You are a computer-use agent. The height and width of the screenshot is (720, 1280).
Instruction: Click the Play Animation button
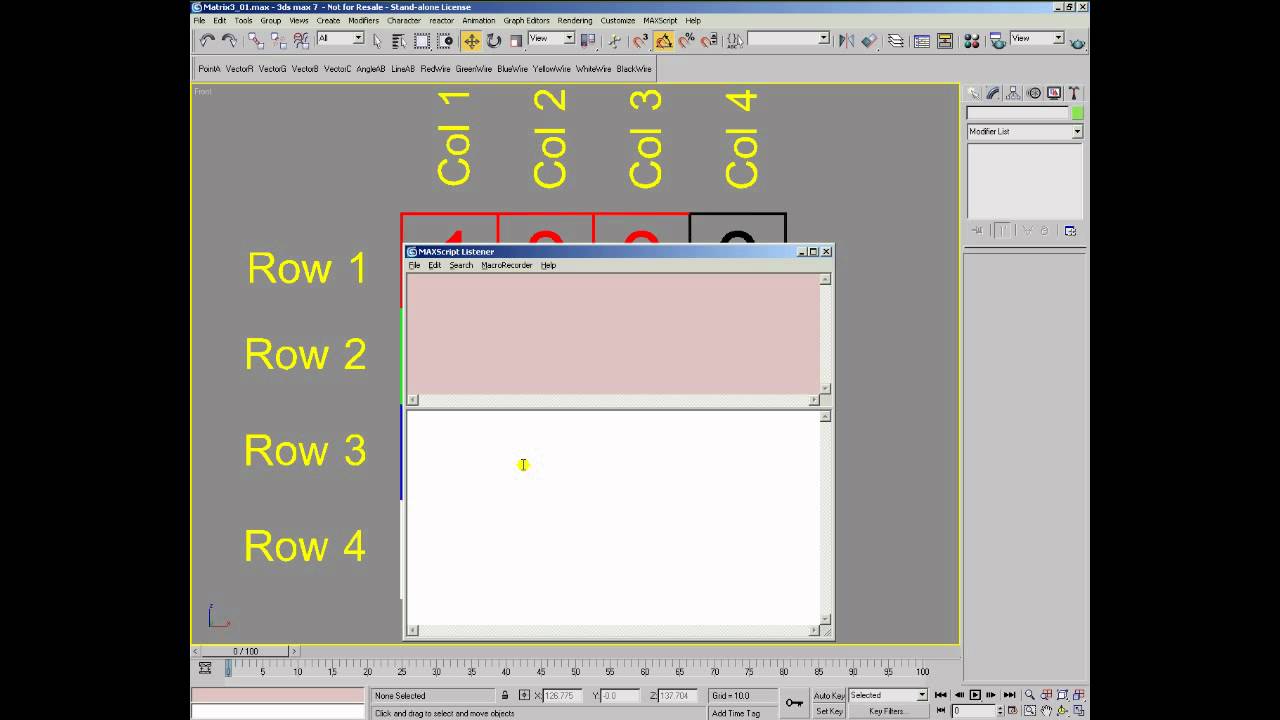pyautogui.click(x=975, y=695)
